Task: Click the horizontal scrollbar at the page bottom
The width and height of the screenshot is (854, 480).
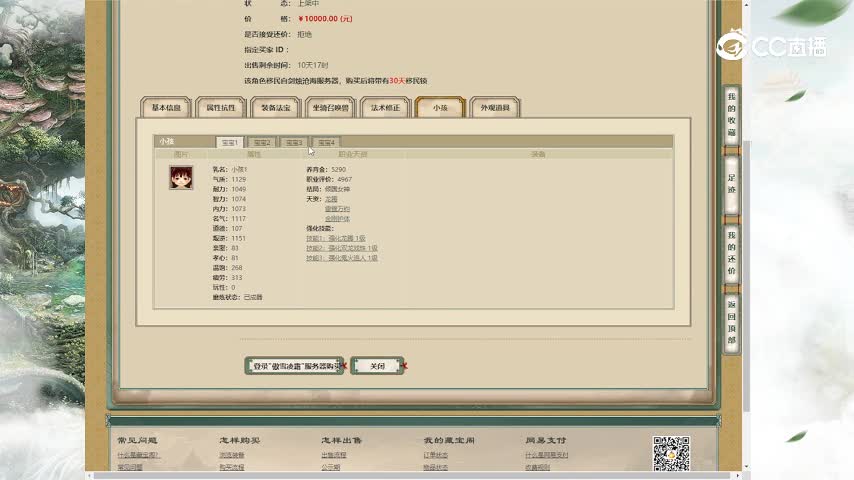Action: (x=413, y=476)
